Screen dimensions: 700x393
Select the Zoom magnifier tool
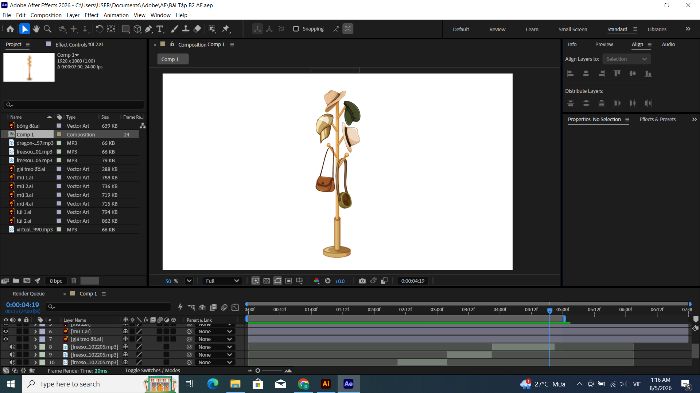click(x=48, y=29)
